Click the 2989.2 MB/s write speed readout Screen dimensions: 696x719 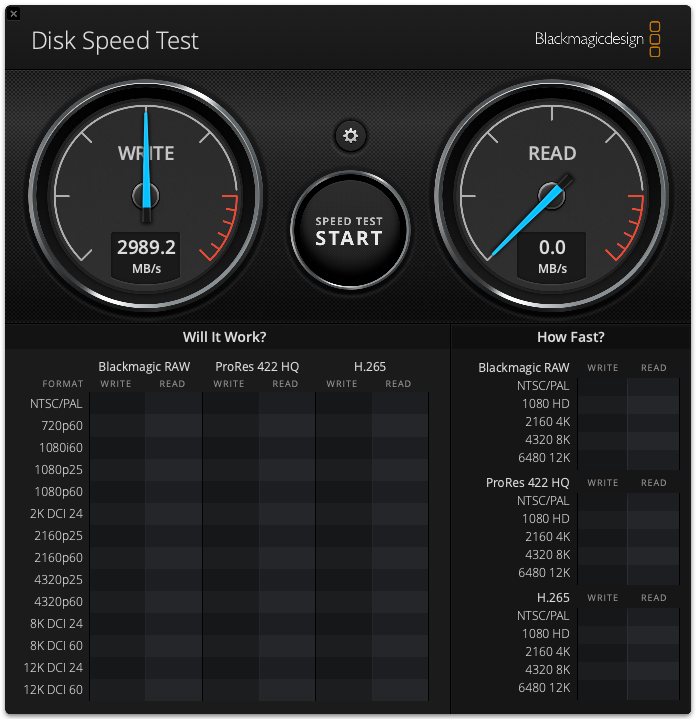[146, 256]
